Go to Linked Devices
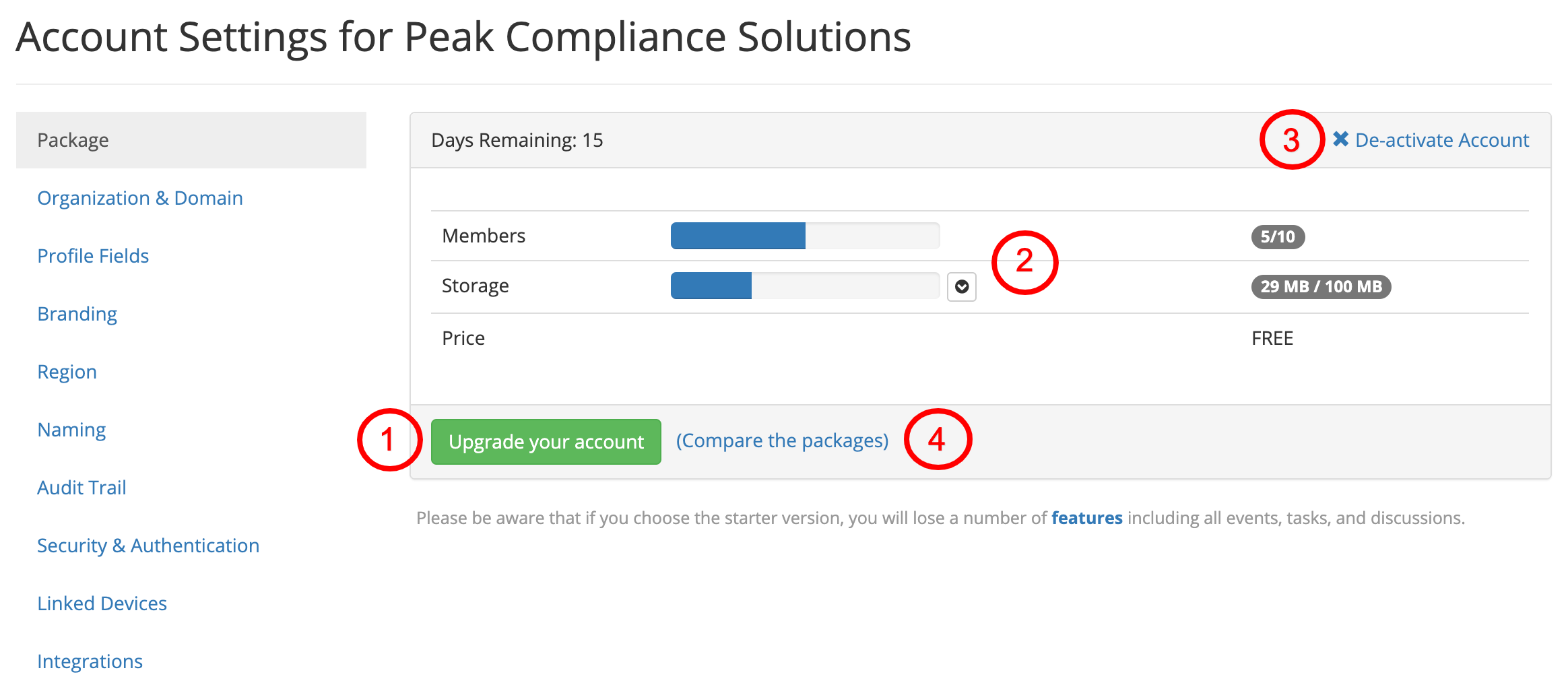1568x687 pixels. point(102,603)
